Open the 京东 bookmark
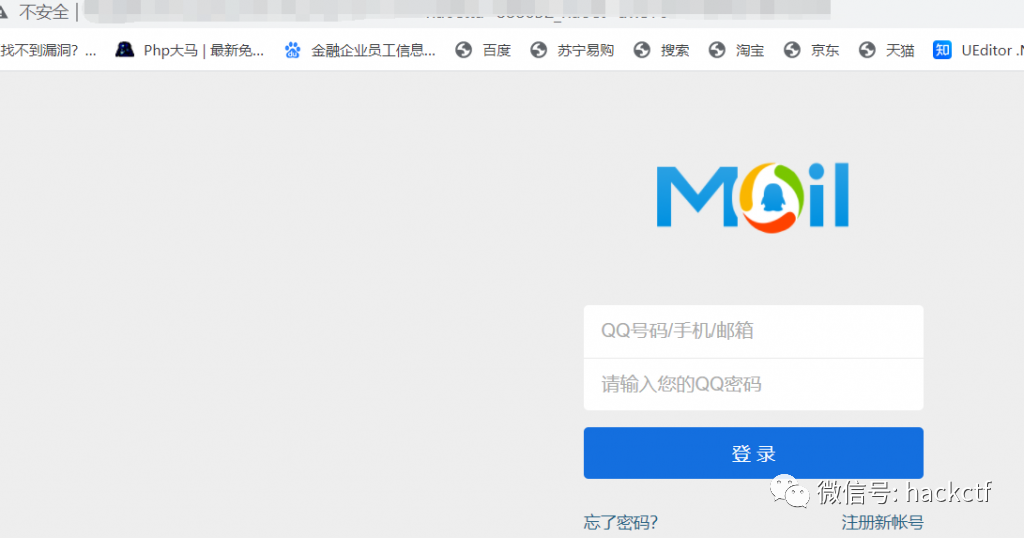This screenshot has width=1024, height=538. coord(825,50)
